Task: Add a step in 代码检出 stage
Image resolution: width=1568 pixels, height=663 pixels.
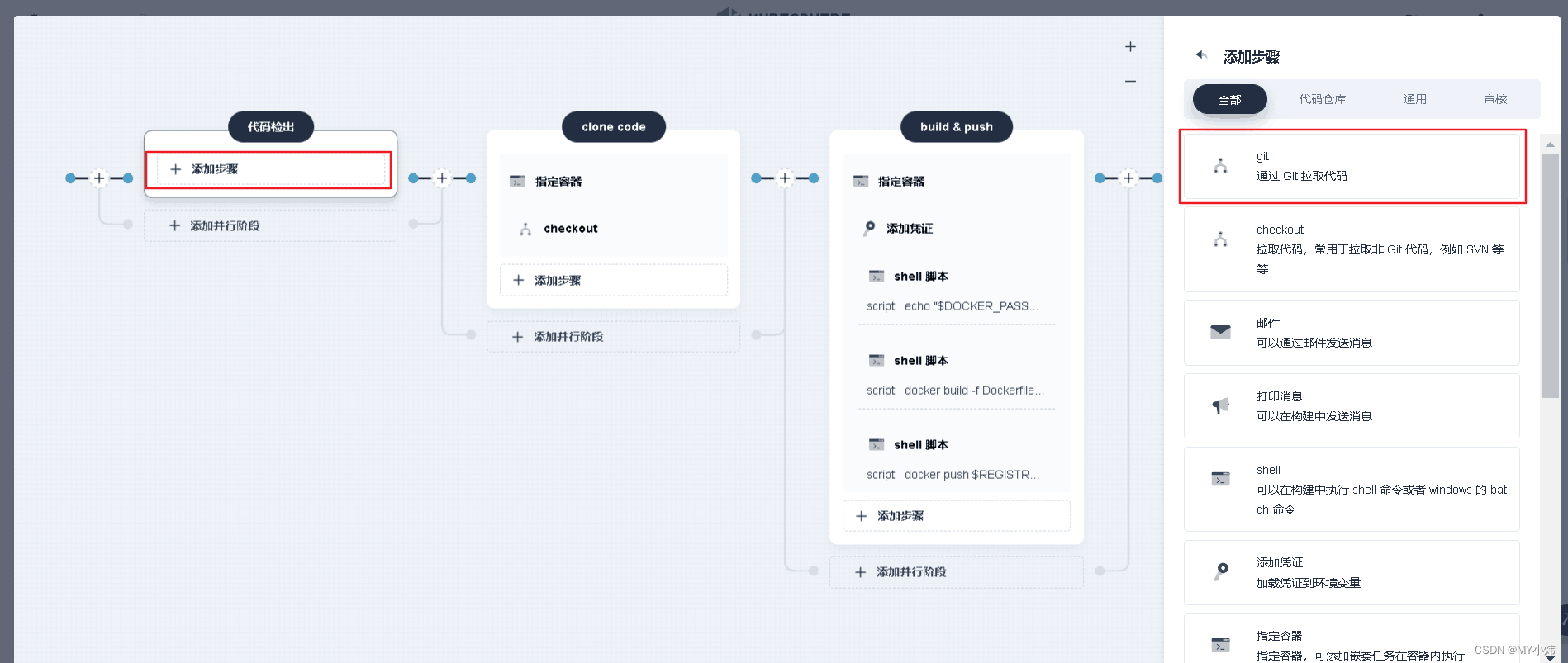Action: (271, 169)
